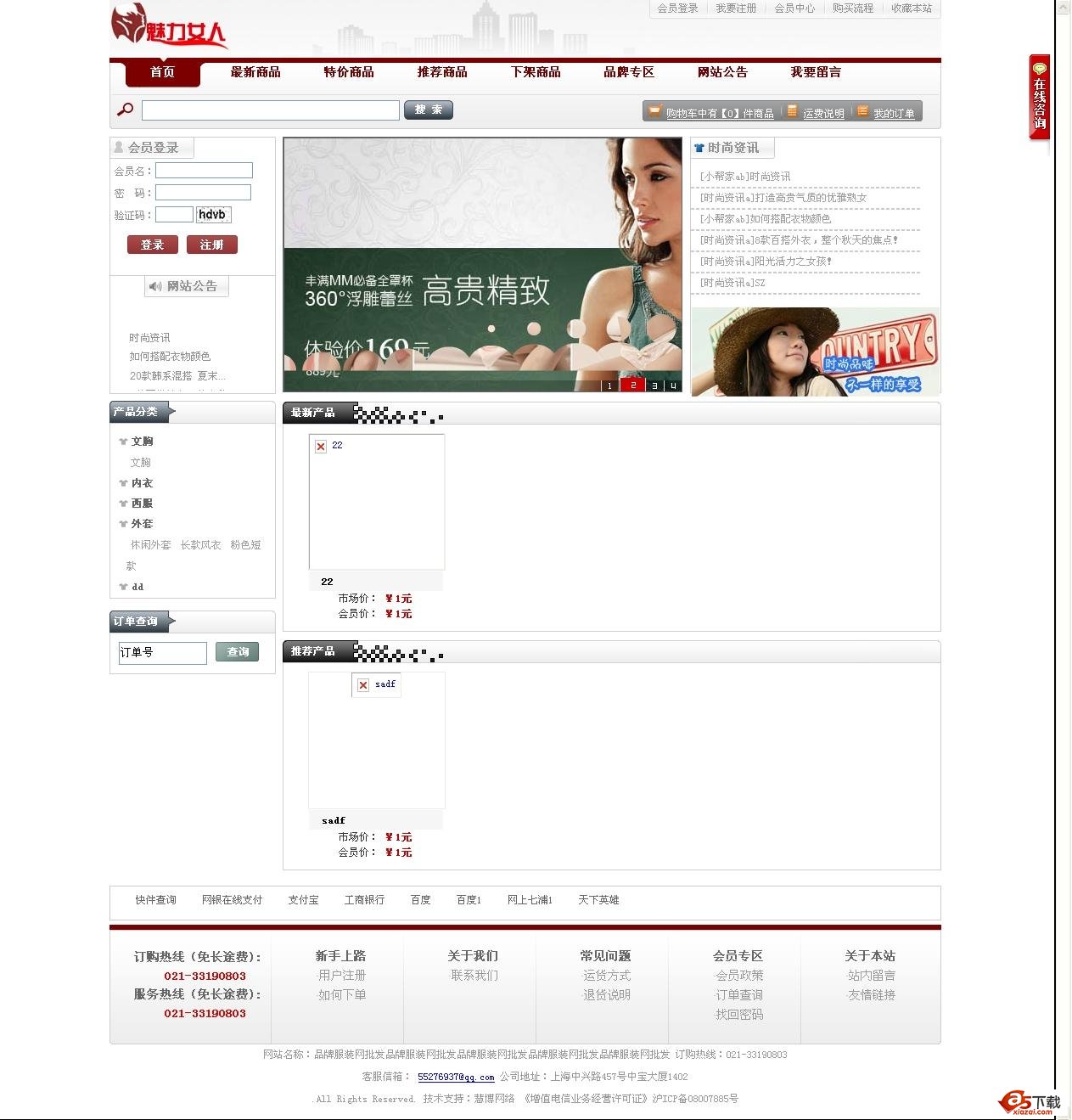Open 休闲外套 subcategory

coord(150,545)
